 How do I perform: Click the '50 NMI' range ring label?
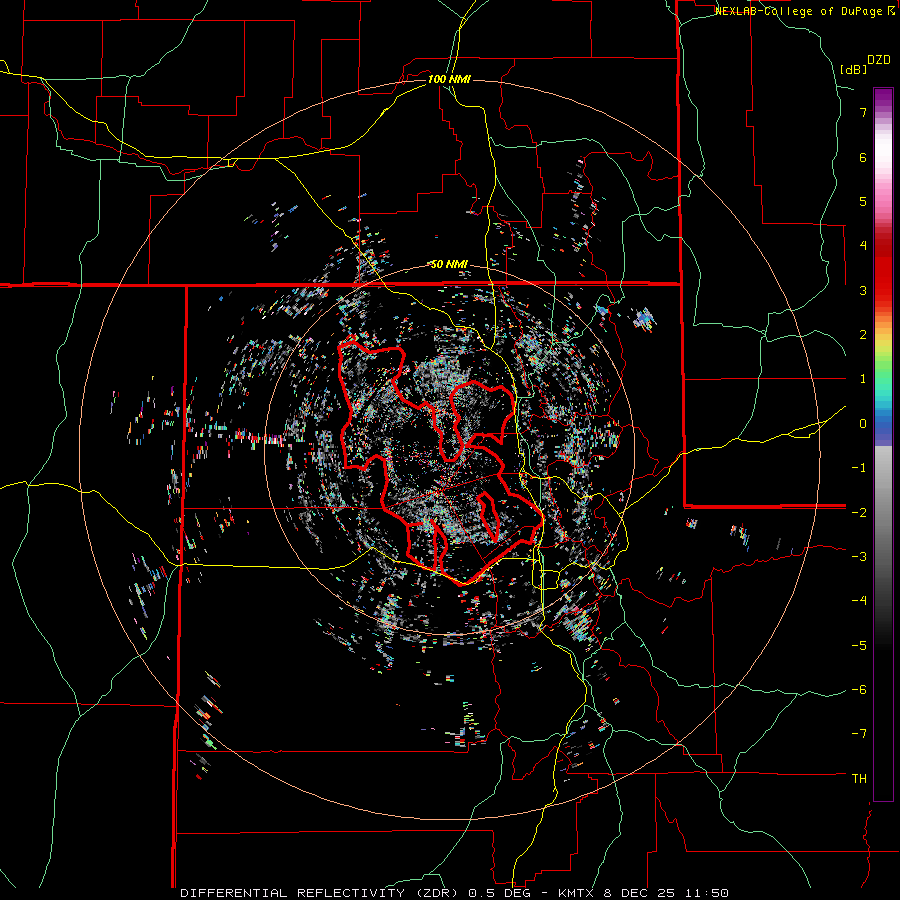449,265
